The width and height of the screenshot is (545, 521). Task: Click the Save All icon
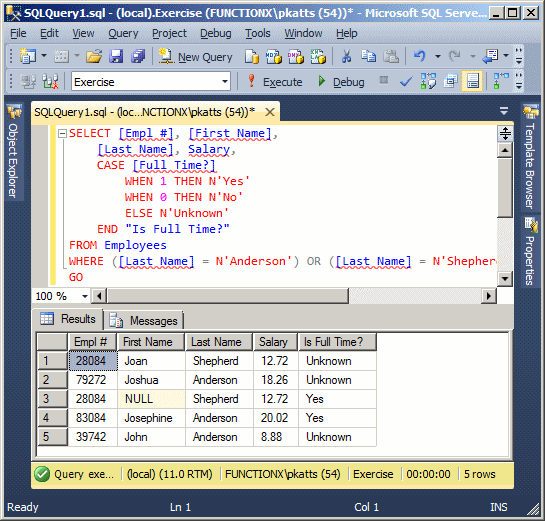pos(138,56)
